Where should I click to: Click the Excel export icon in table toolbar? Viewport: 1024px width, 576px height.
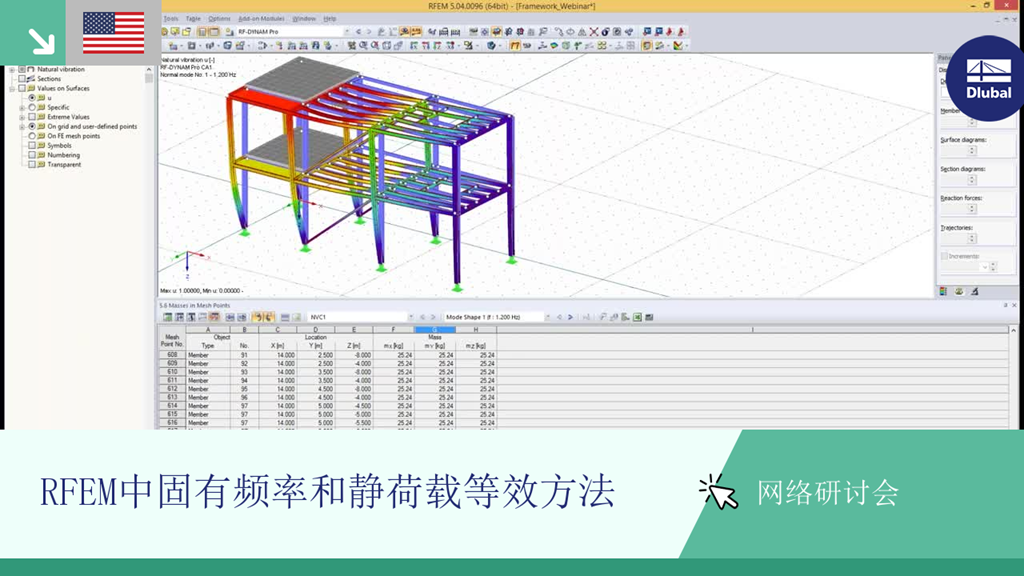coord(637,317)
